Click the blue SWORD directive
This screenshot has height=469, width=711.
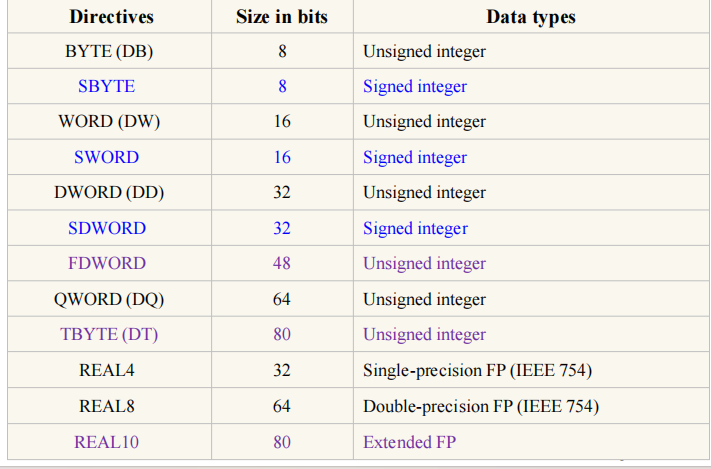pos(106,157)
